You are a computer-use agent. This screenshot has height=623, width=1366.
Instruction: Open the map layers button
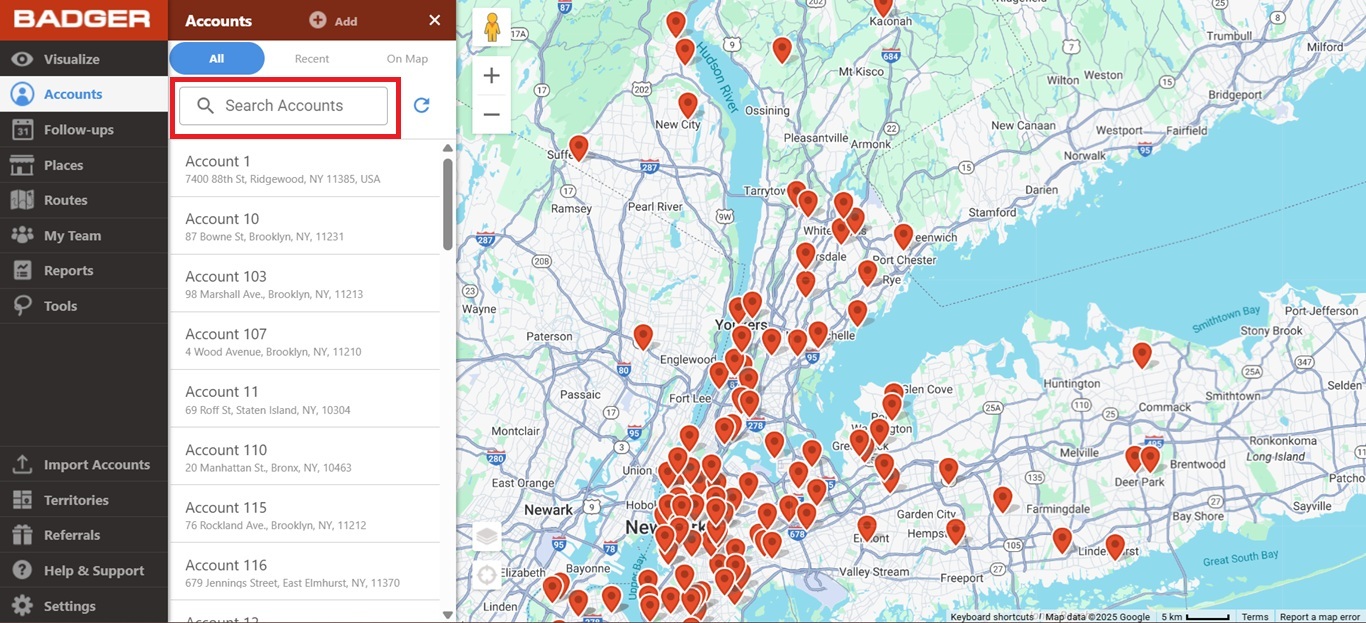pos(487,536)
